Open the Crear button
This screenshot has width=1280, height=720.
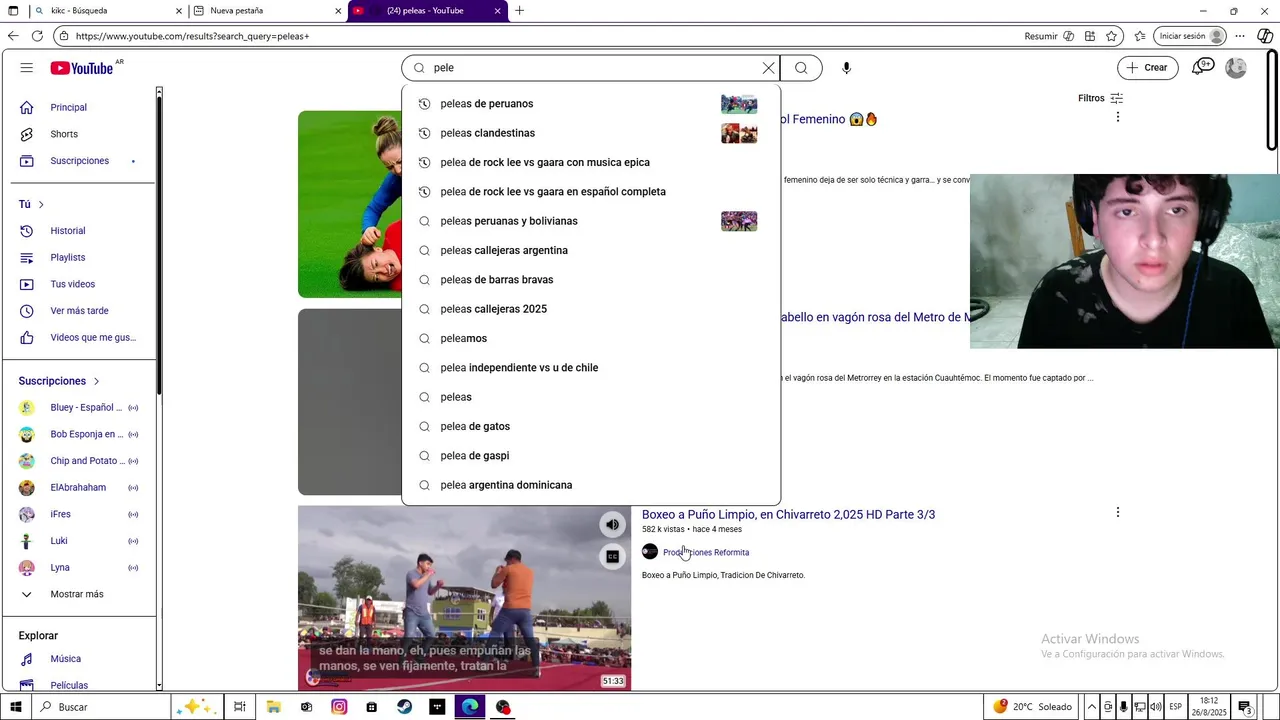[1147, 68]
